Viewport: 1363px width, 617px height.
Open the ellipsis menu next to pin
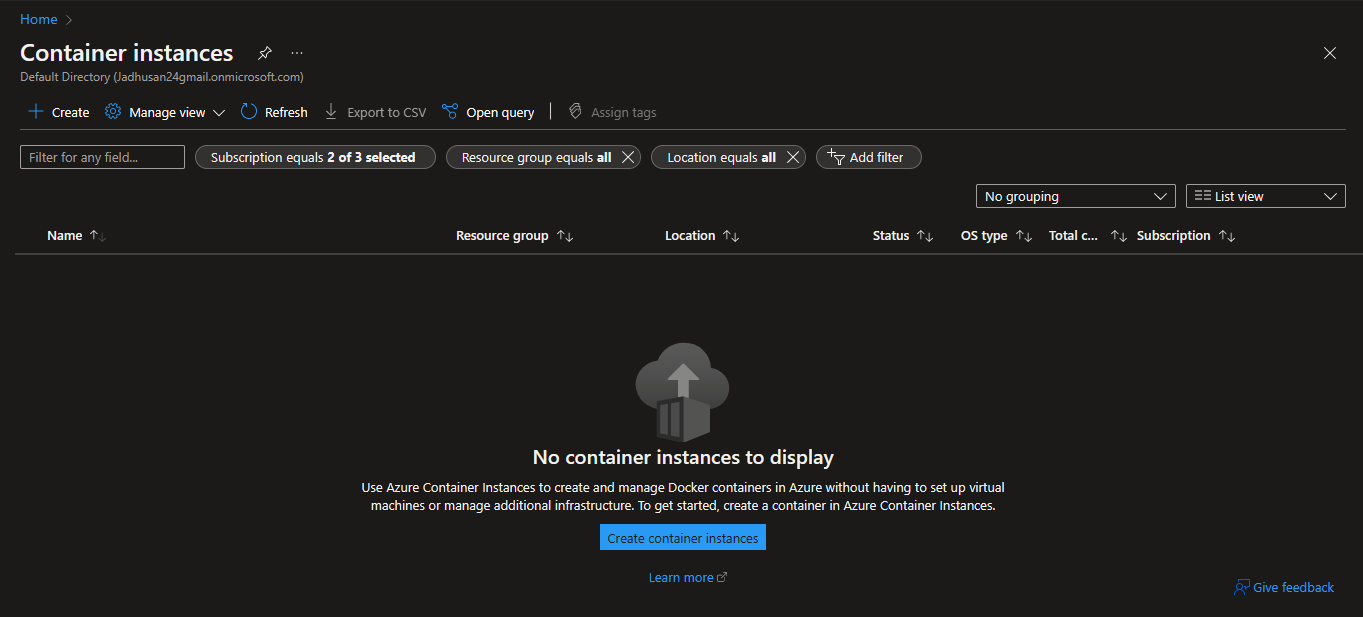(x=296, y=53)
